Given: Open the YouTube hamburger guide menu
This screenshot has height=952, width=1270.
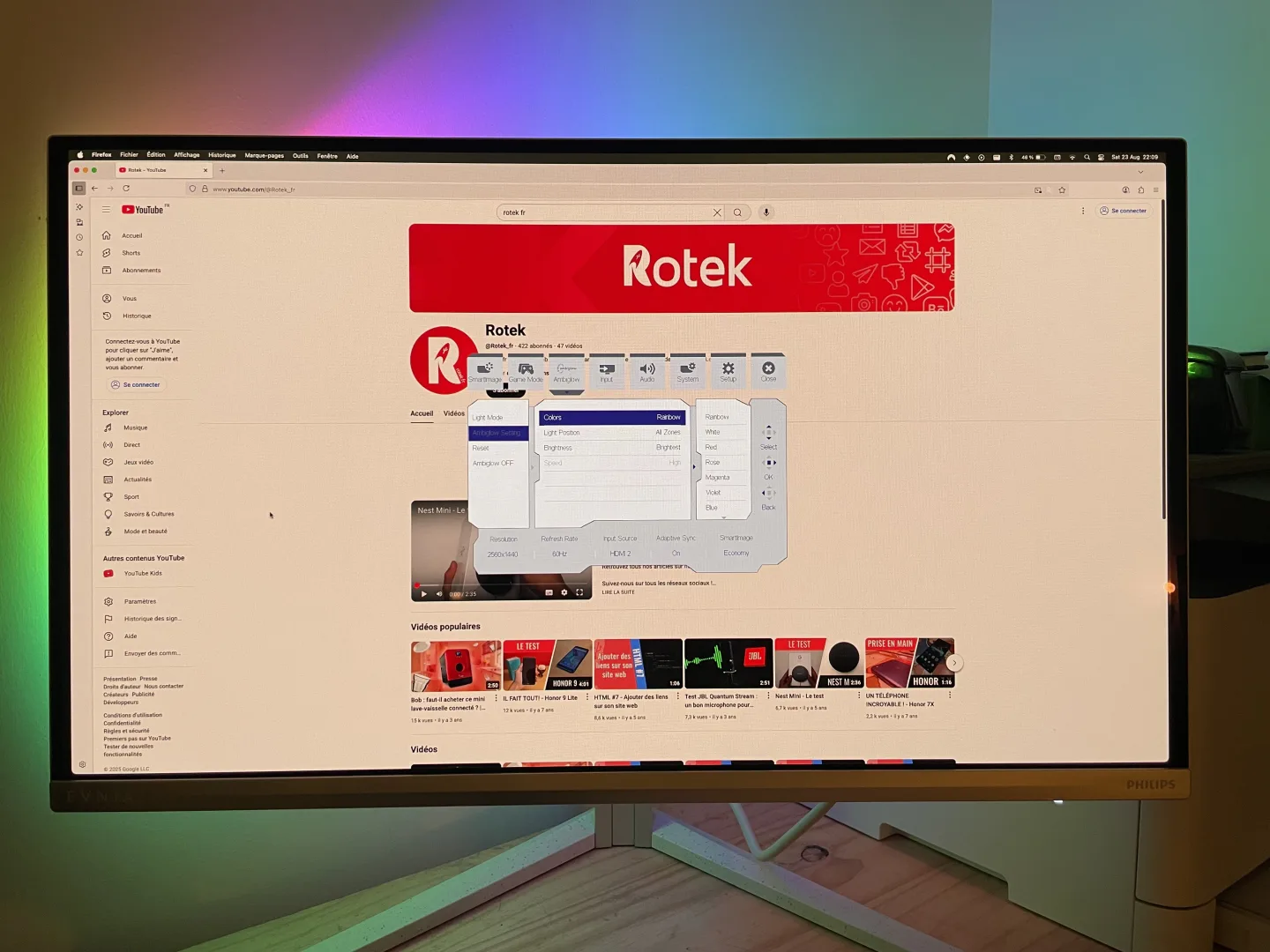Looking at the screenshot, I should 106,209.
